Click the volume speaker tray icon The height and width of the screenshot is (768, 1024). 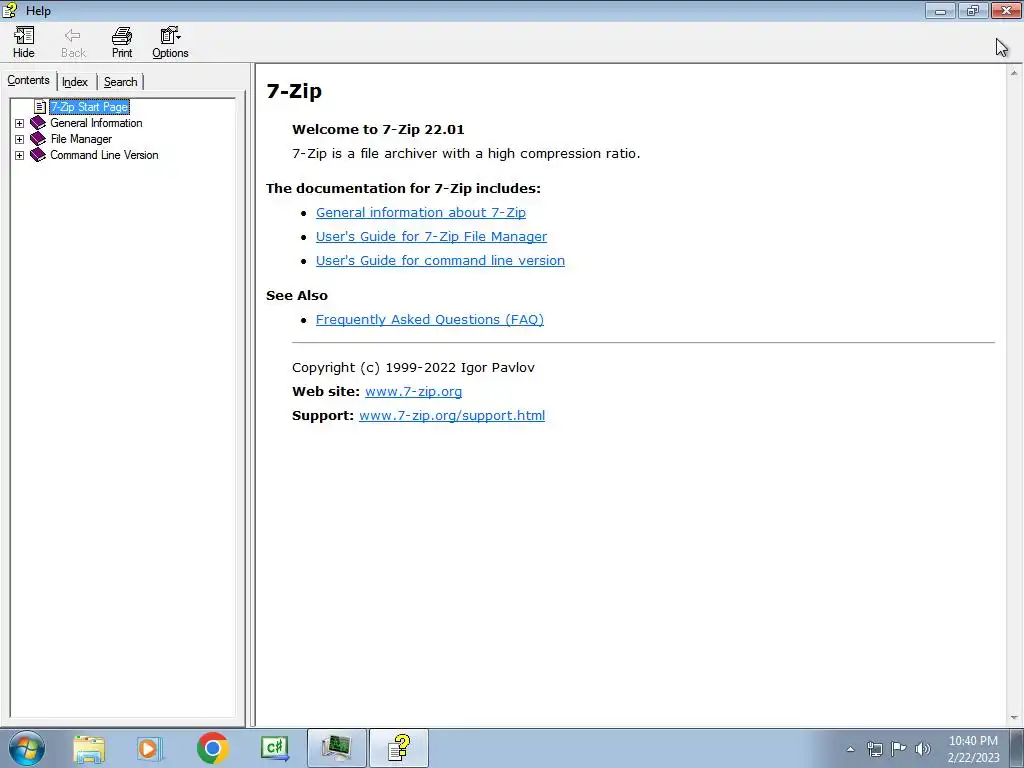coord(923,749)
